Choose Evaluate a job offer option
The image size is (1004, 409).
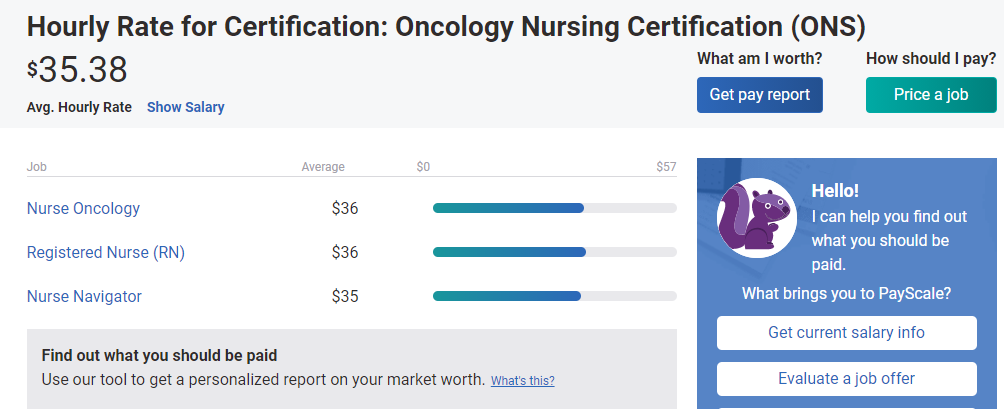(x=846, y=379)
